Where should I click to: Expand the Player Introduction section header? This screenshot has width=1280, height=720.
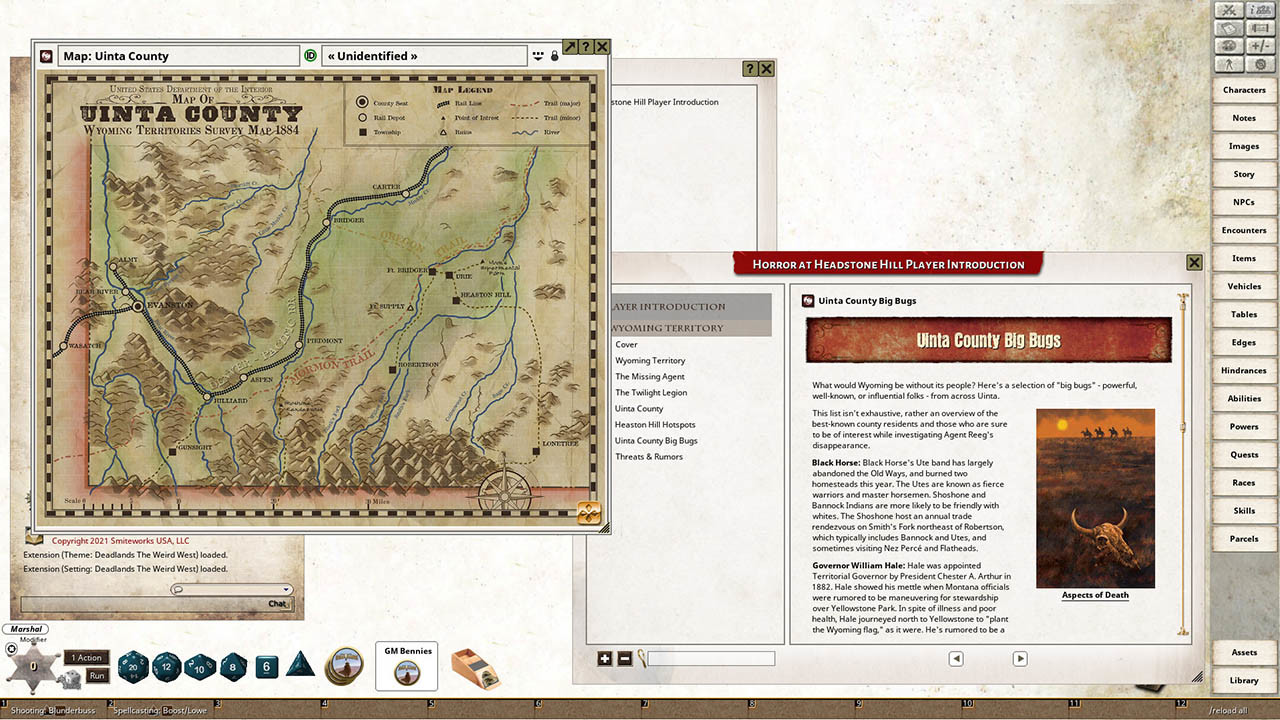coord(691,306)
